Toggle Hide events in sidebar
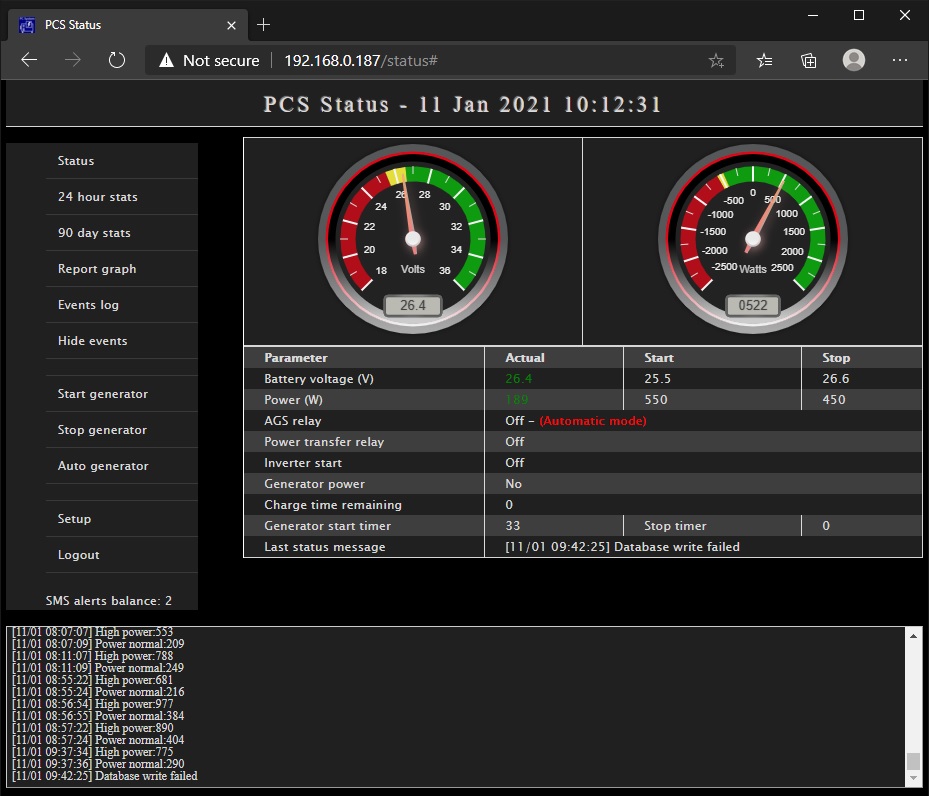 point(92,341)
